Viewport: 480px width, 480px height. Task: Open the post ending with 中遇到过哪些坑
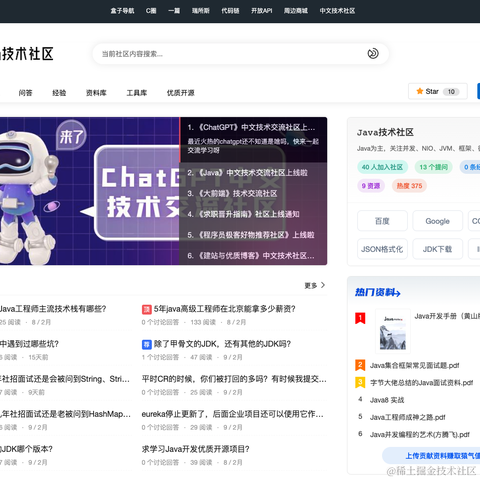[x=29, y=344]
